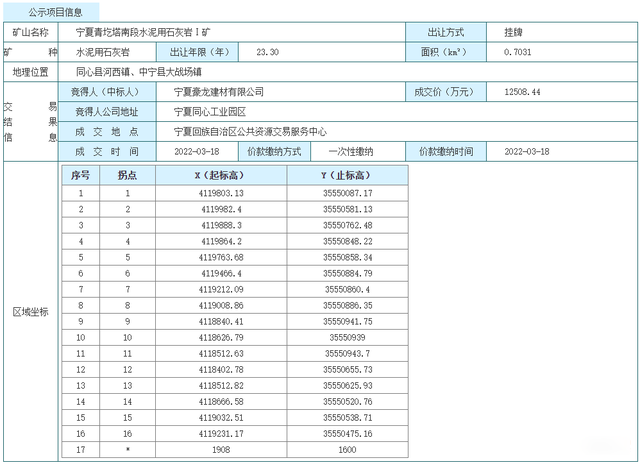Click the area value 0.7031

click(x=518, y=51)
